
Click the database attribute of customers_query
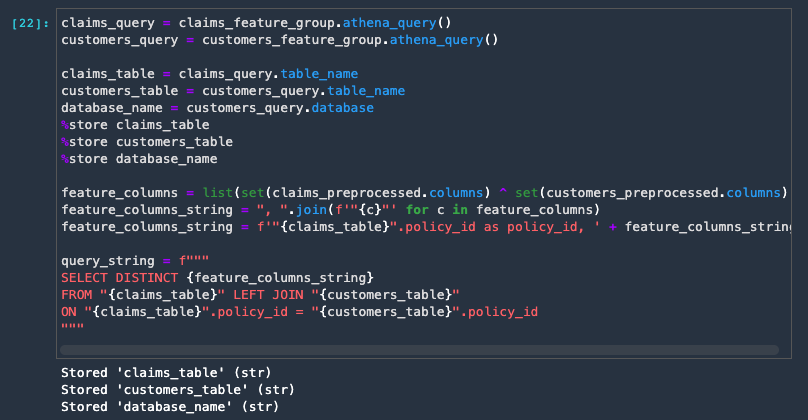point(343,108)
